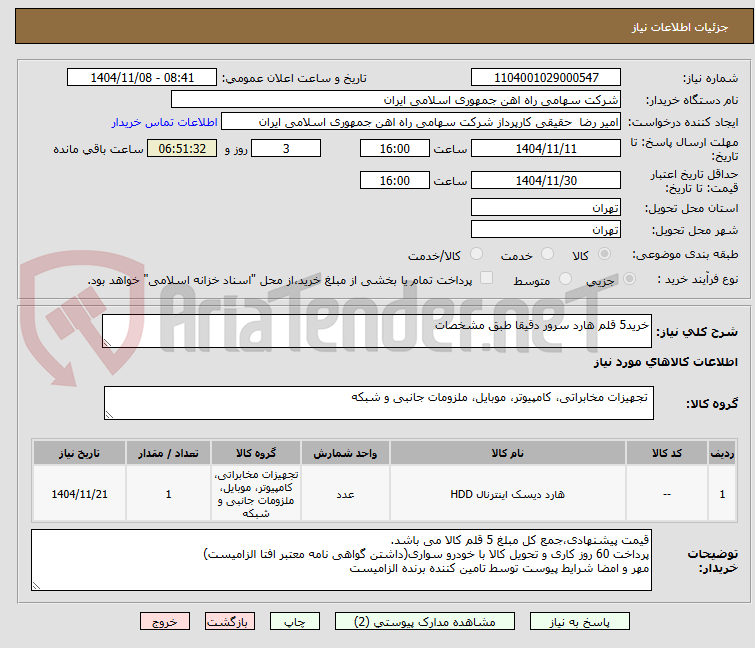Select the 'جزیی' purchase type radio
This screenshot has height=648, width=755.
coord(629,279)
